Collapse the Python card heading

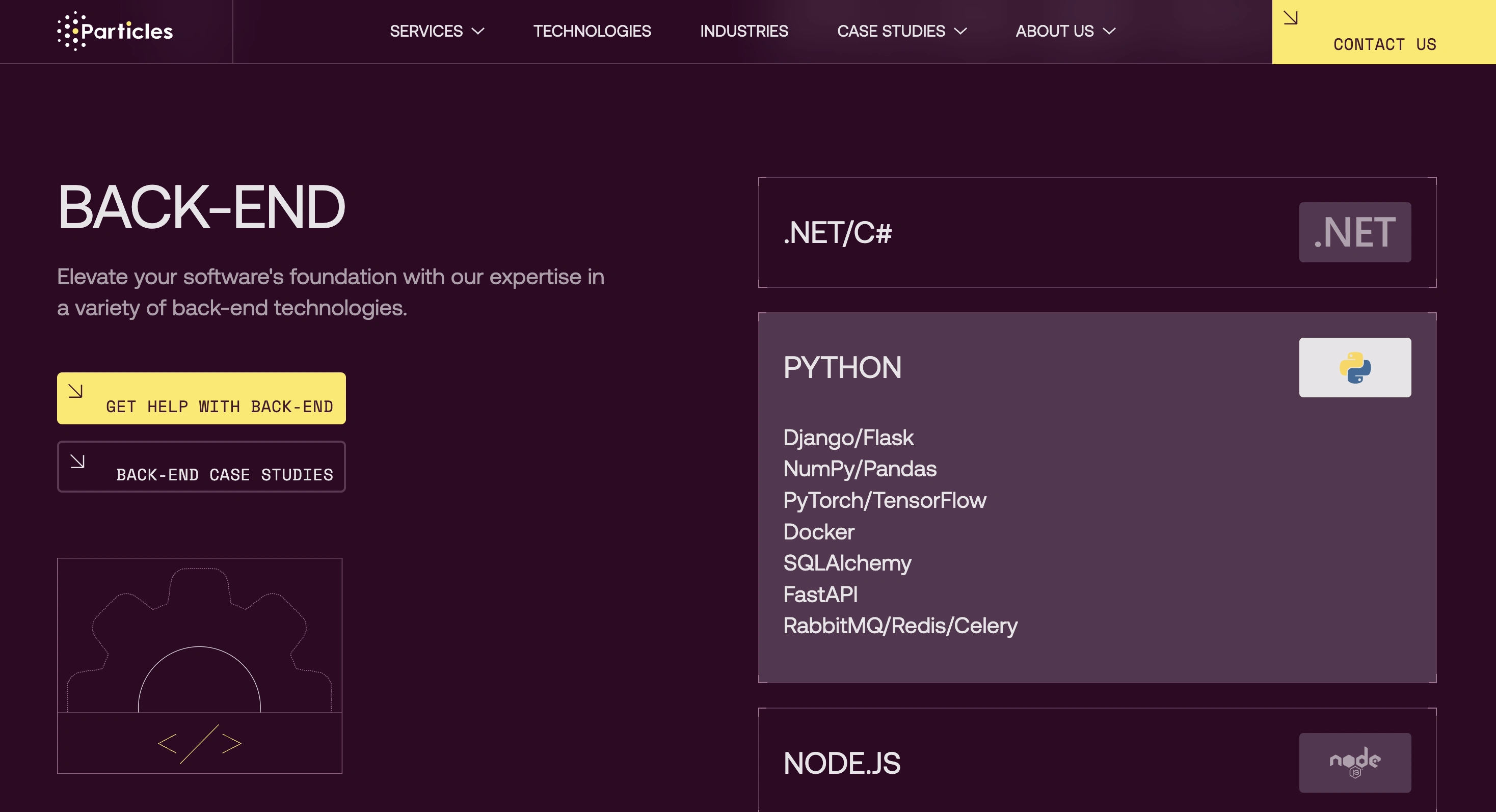[x=842, y=367]
